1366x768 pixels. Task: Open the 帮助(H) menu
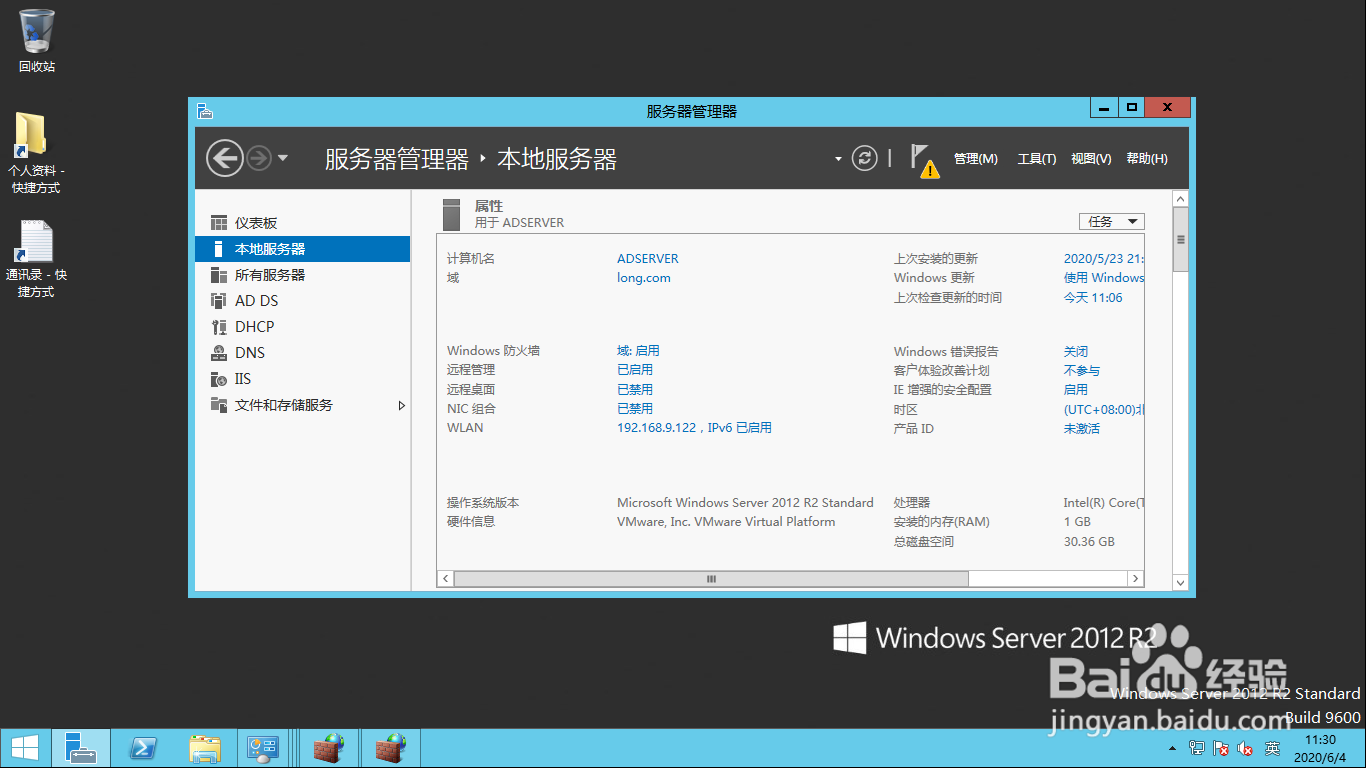[x=1146, y=159]
